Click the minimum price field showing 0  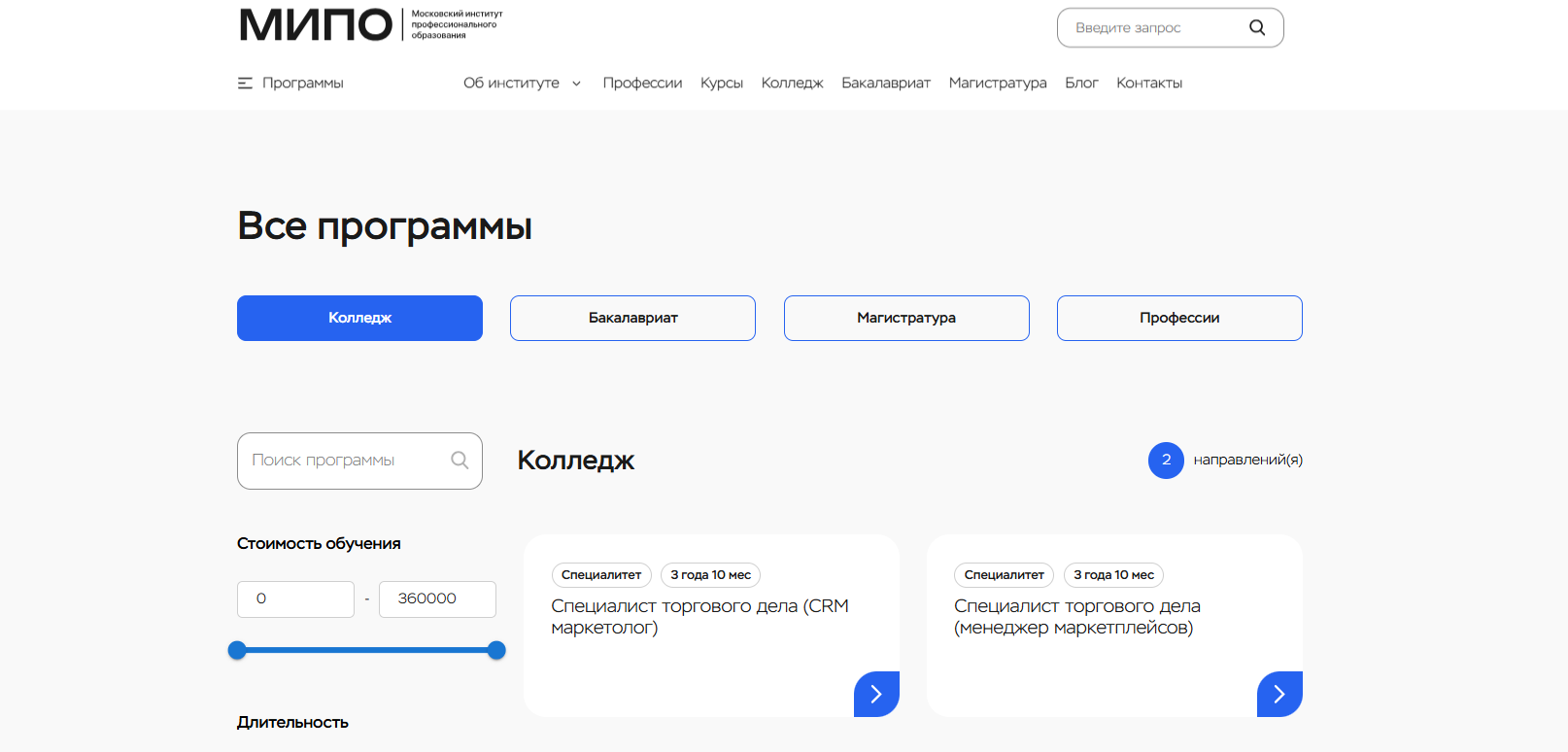point(295,598)
